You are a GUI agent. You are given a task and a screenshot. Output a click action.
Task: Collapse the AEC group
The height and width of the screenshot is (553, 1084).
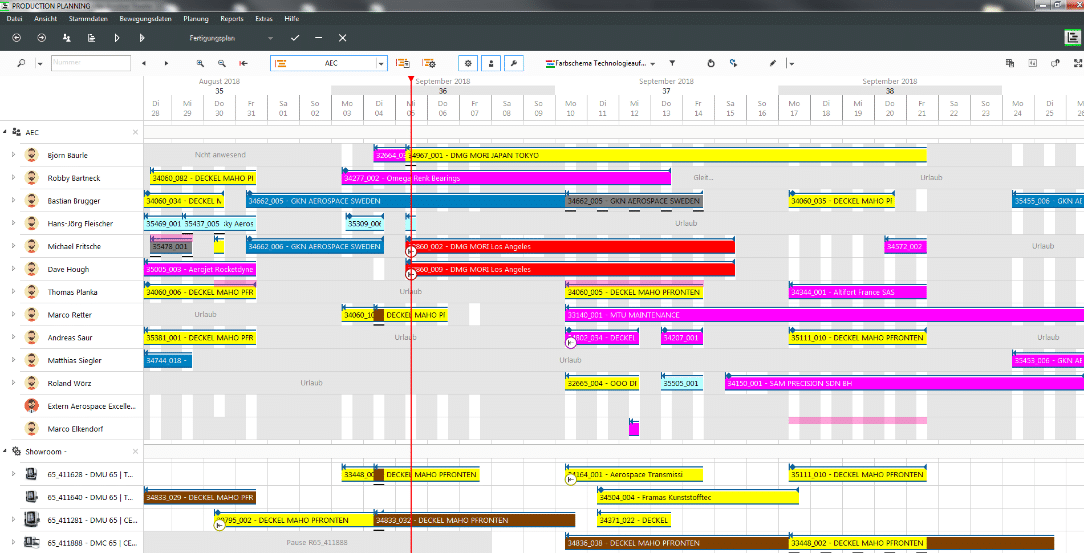pos(5,131)
